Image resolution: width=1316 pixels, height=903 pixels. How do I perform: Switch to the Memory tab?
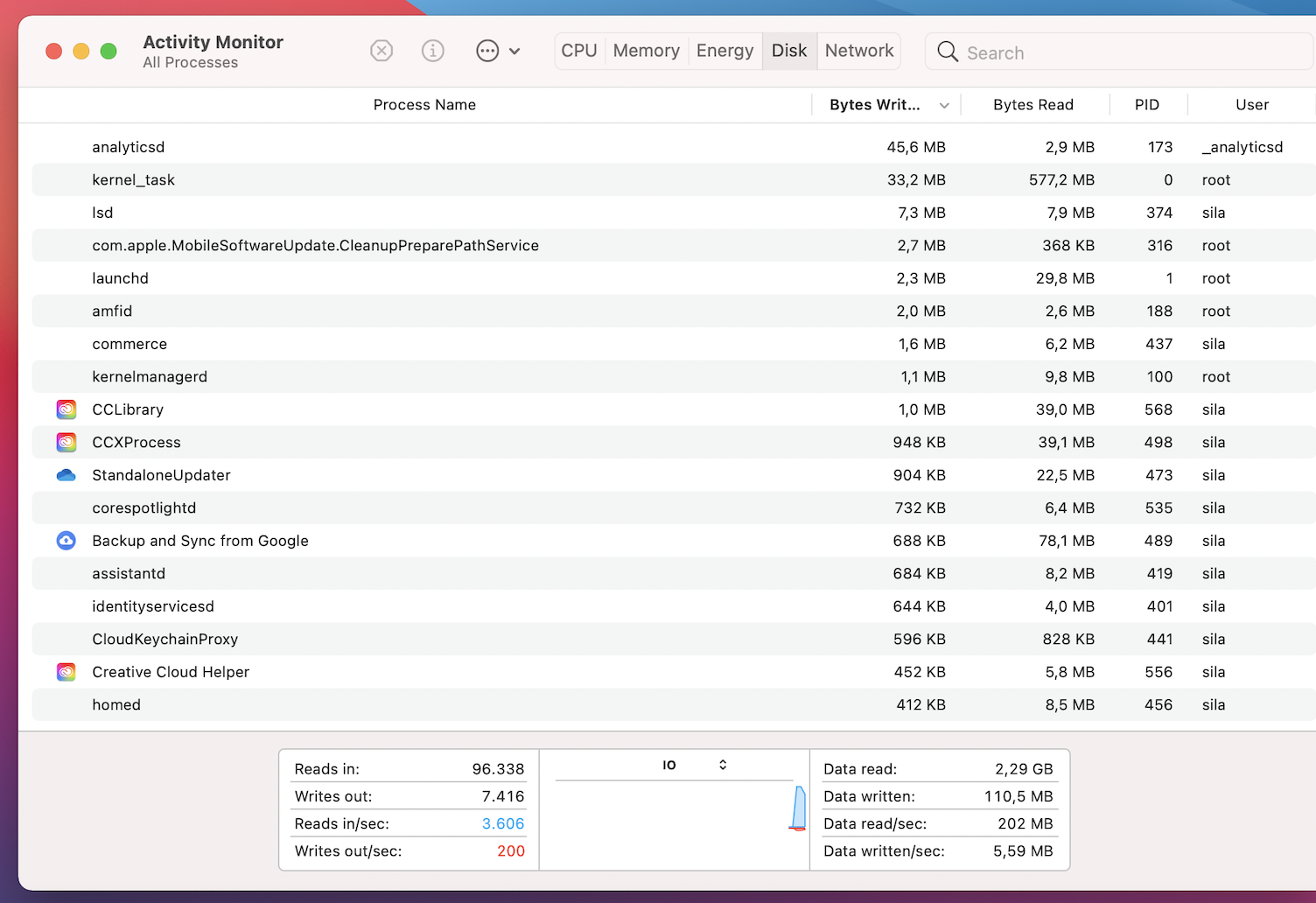[x=647, y=51]
